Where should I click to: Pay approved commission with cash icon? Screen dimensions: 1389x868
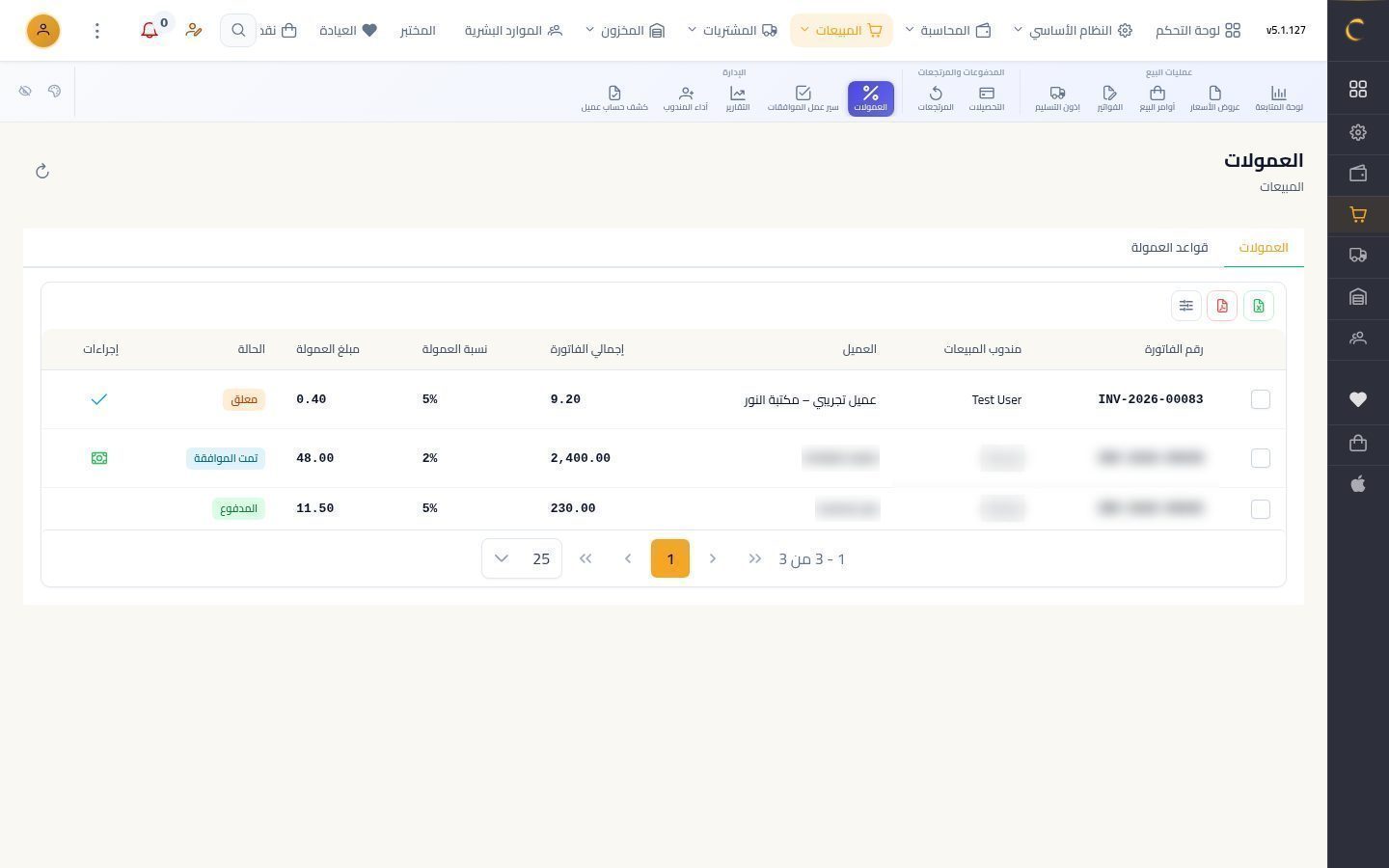(x=98, y=458)
